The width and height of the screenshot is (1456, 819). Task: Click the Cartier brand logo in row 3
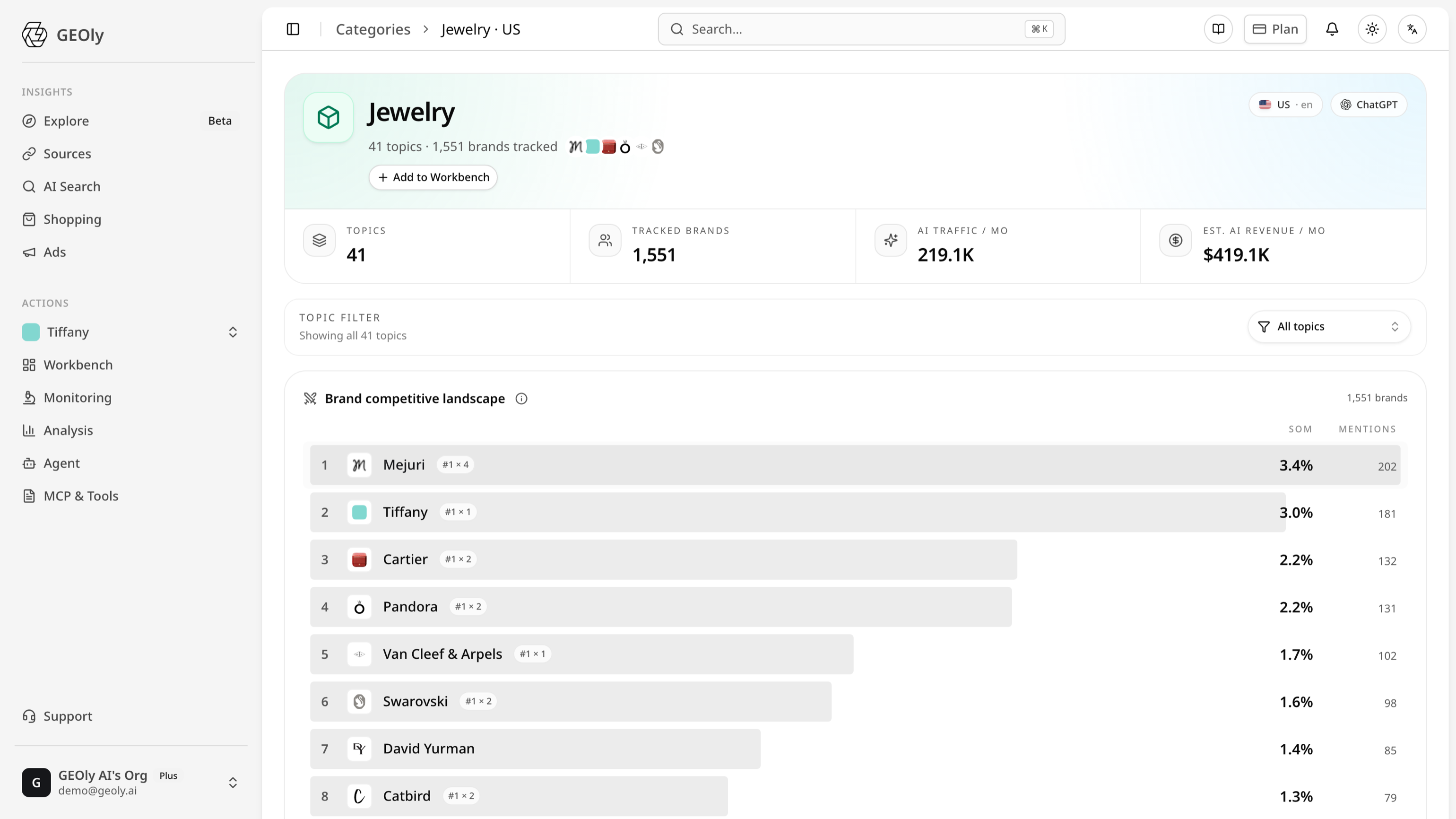tap(359, 559)
